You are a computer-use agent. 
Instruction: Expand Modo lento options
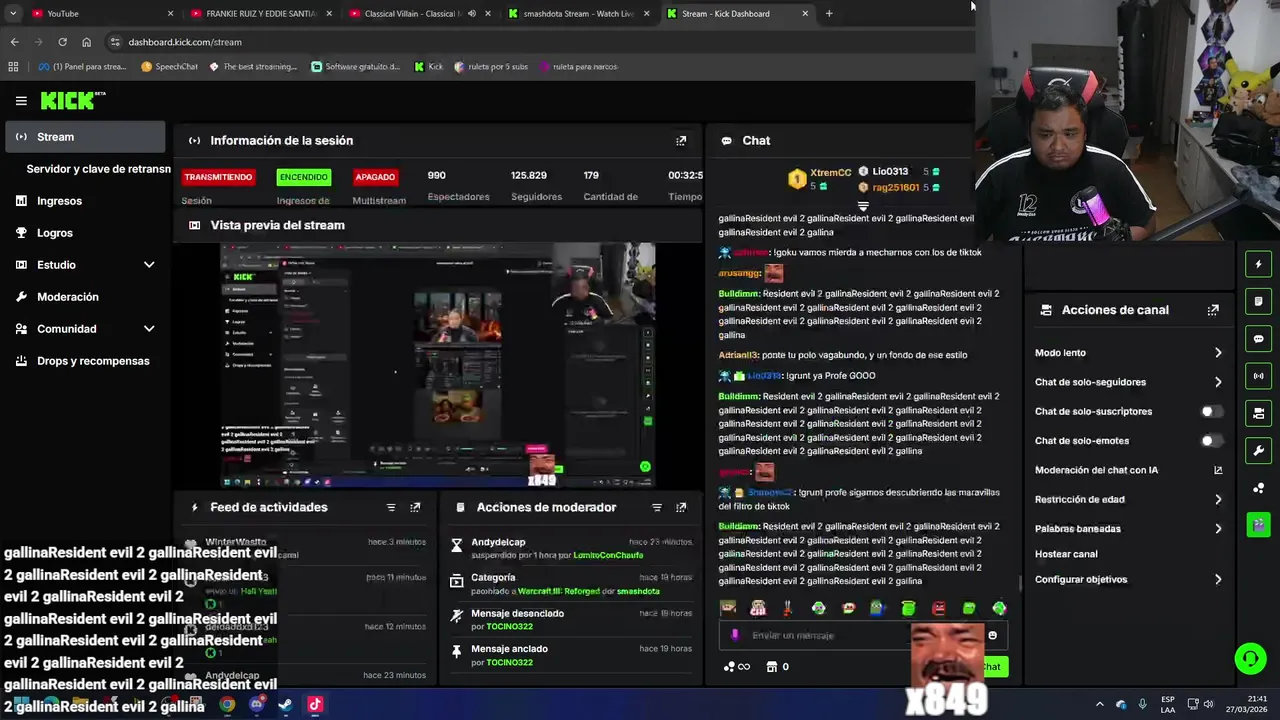(x=1218, y=353)
